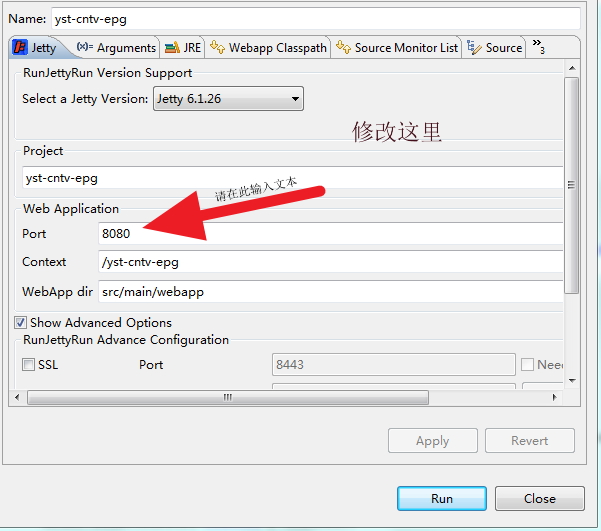
Task: Click the horizontal scrollbar left arrow
Action: [x=17, y=397]
